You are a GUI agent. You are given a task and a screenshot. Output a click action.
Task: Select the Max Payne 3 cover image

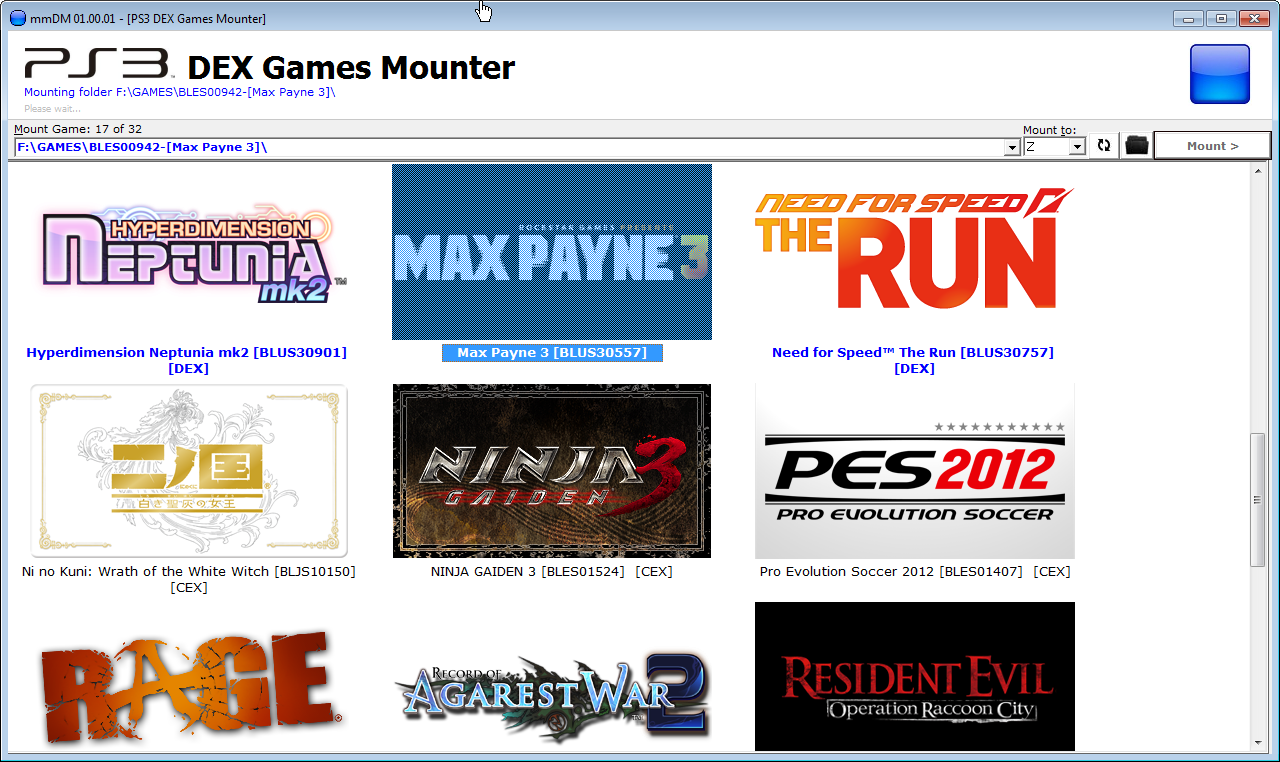coord(552,252)
